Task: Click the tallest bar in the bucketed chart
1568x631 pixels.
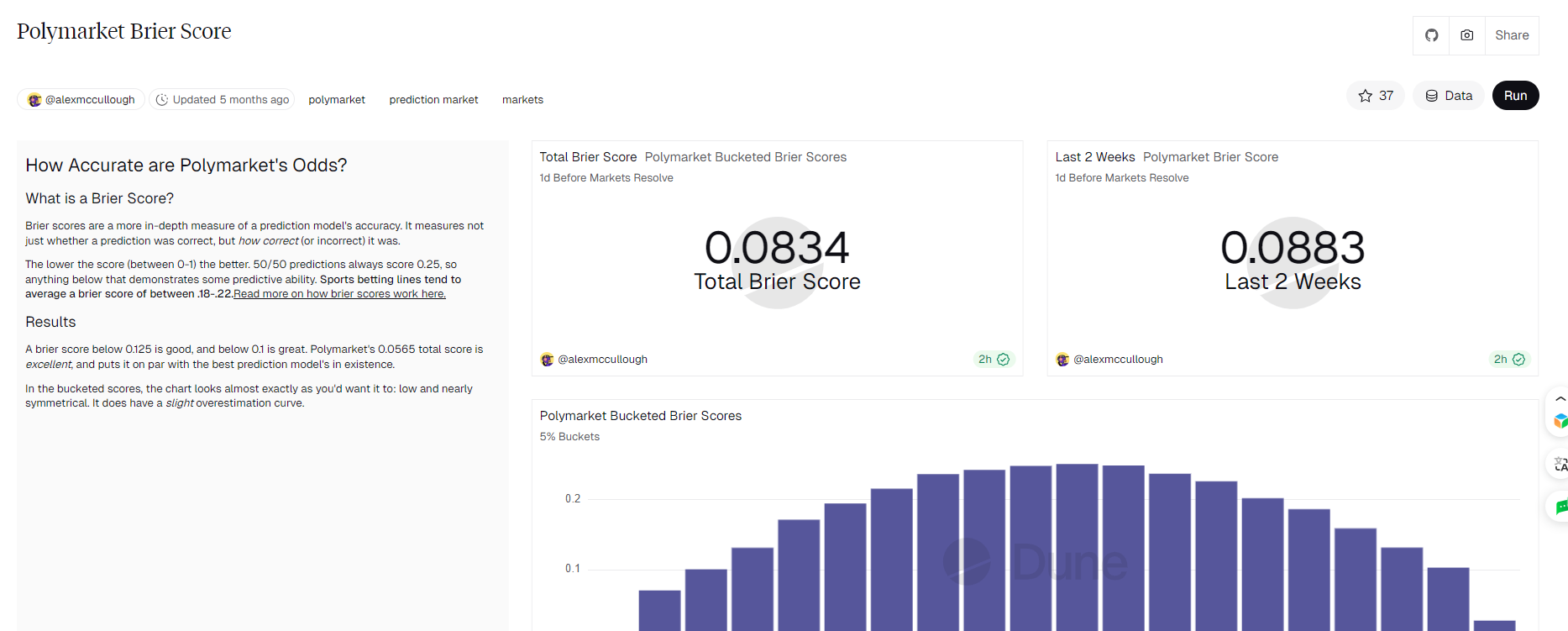Action: [x=1077, y=546]
